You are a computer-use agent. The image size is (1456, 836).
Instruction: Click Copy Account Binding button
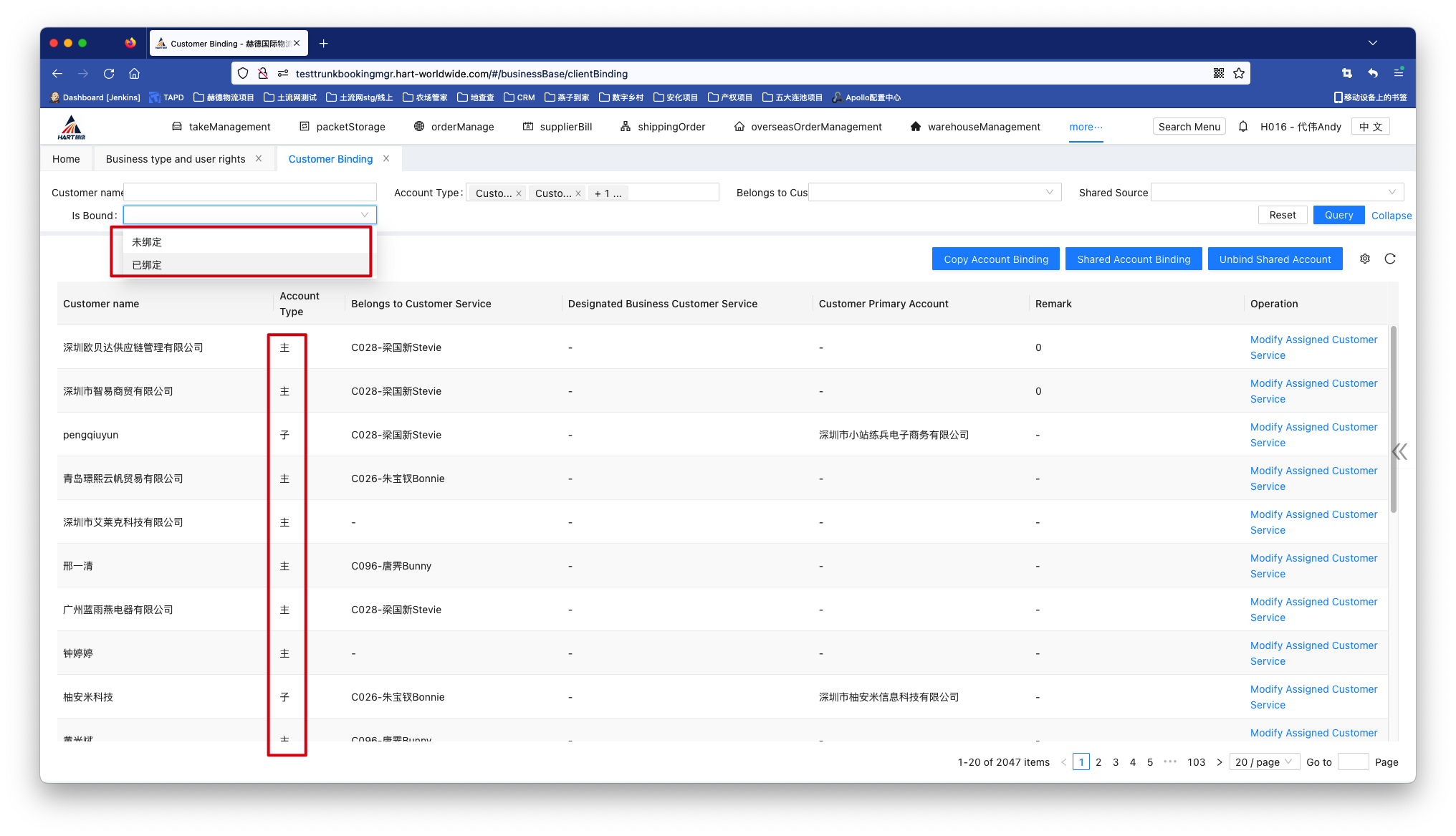click(995, 259)
